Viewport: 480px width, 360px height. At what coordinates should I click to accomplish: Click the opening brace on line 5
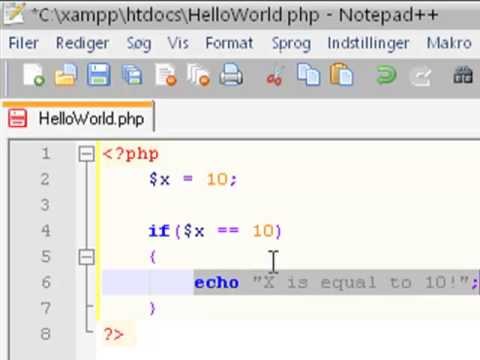click(153, 257)
